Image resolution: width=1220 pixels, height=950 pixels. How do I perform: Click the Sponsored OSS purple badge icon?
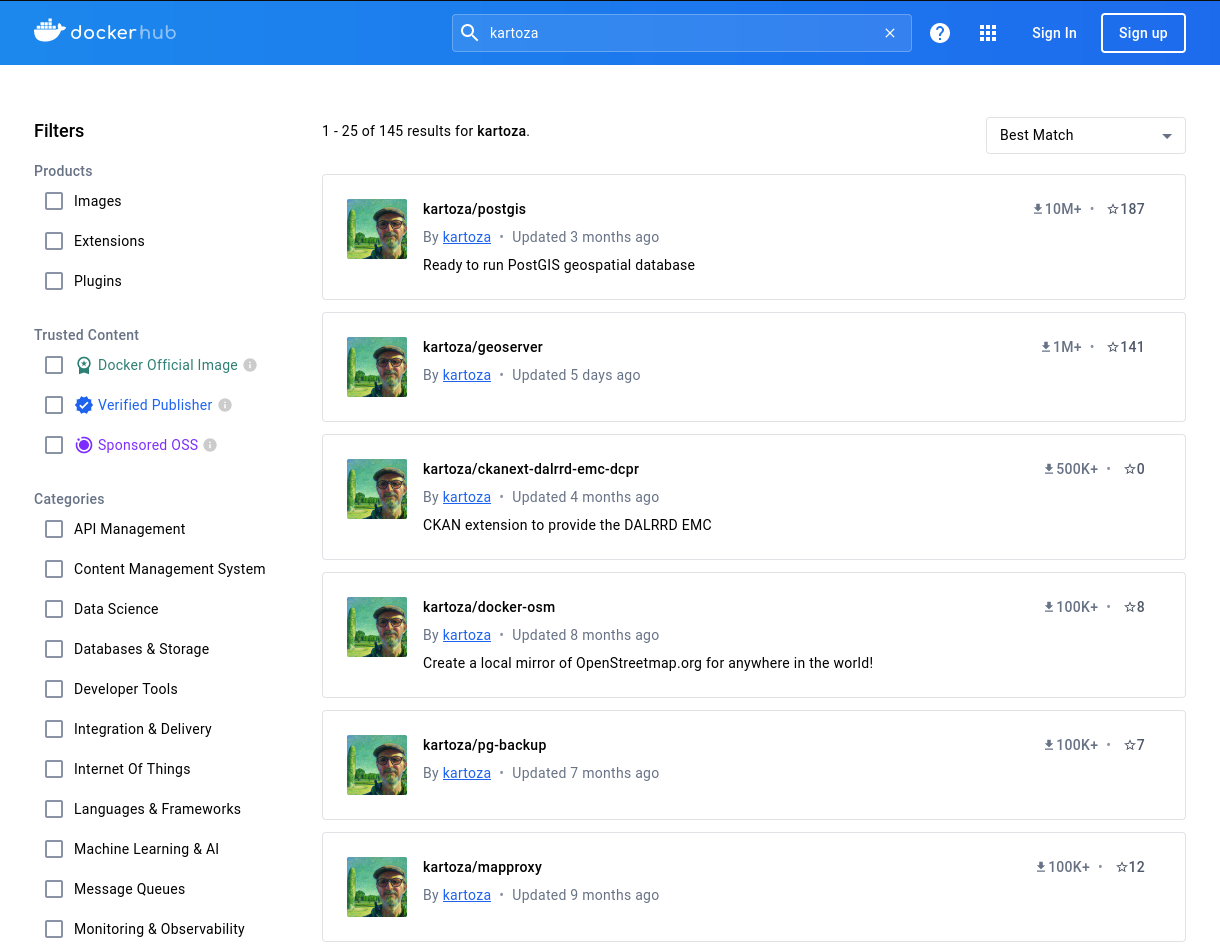[x=84, y=445]
